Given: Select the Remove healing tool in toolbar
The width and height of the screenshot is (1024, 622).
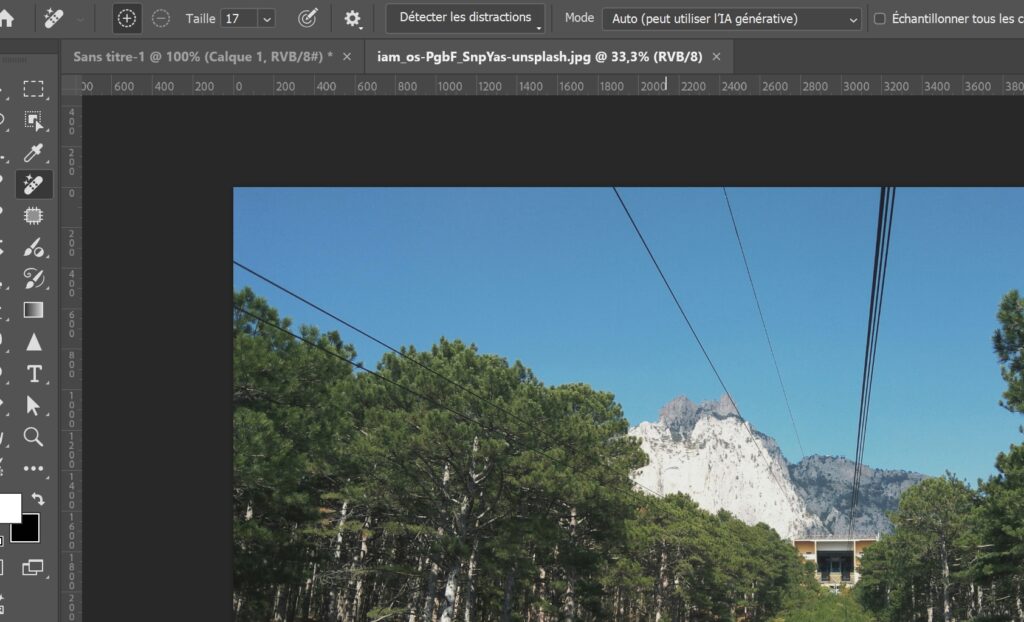Looking at the screenshot, I should [34, 184].
